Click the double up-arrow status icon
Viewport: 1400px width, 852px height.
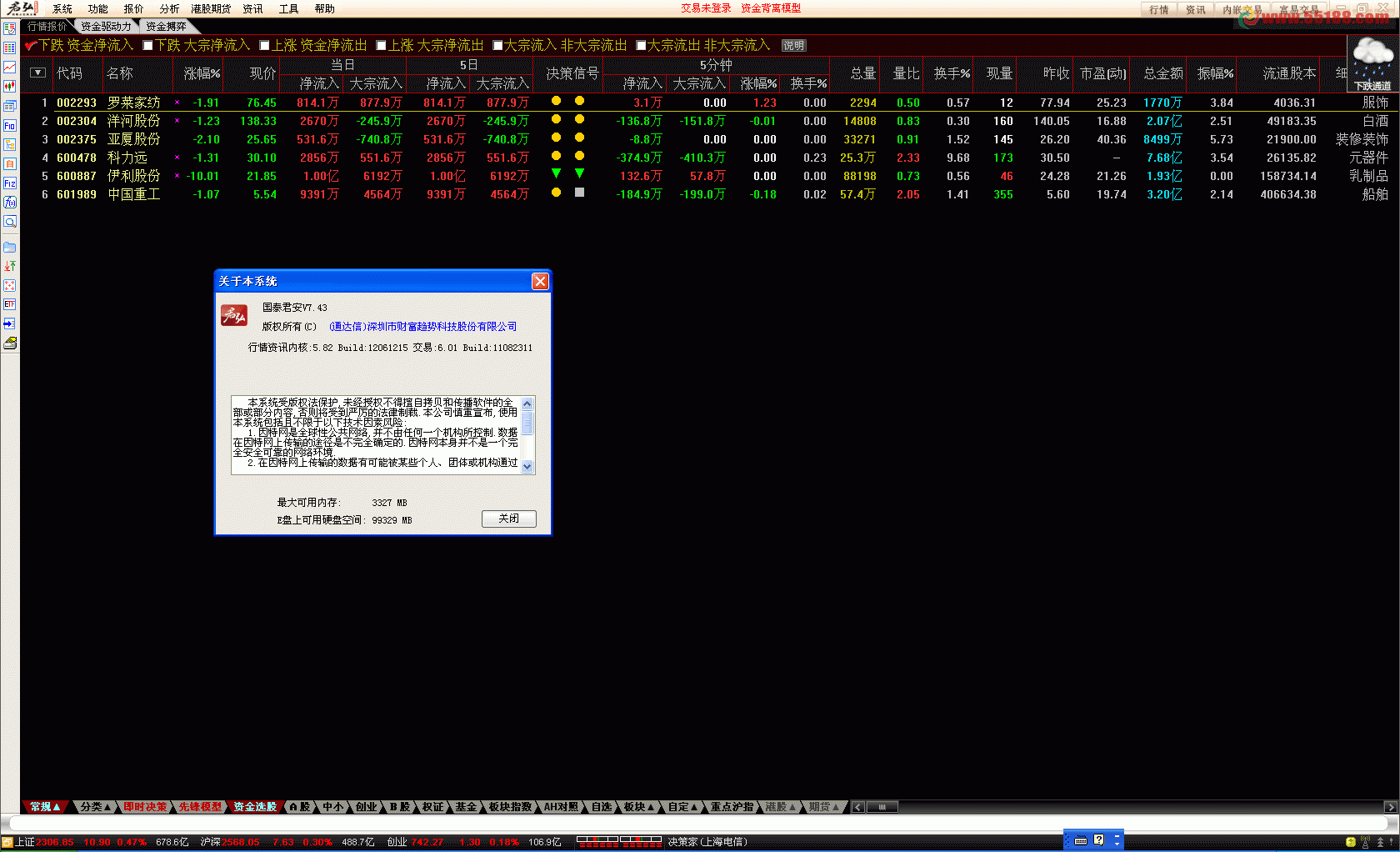pyautogui.click(x=1380, y=842)
